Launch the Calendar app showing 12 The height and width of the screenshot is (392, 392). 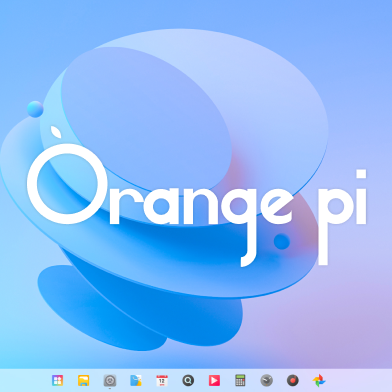162,380
